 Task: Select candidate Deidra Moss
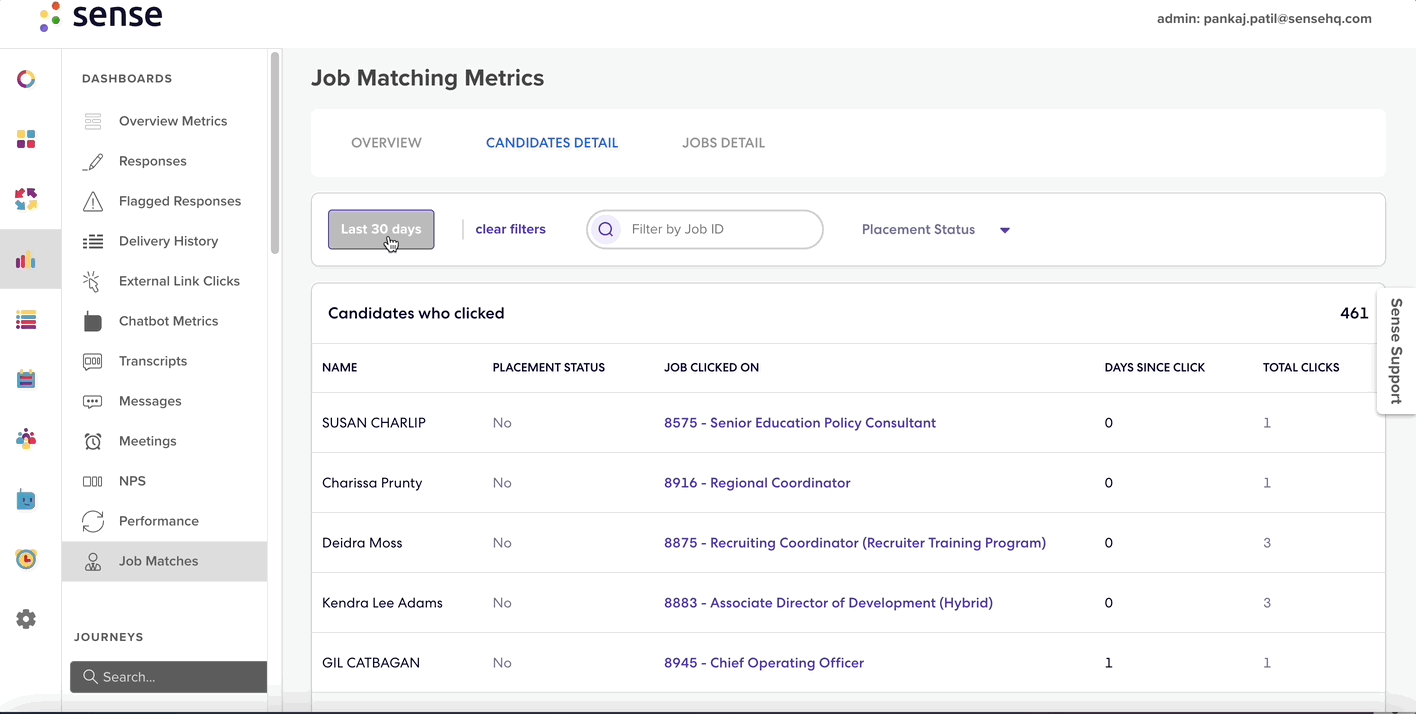pyautogui.click(x=362, y=543)
